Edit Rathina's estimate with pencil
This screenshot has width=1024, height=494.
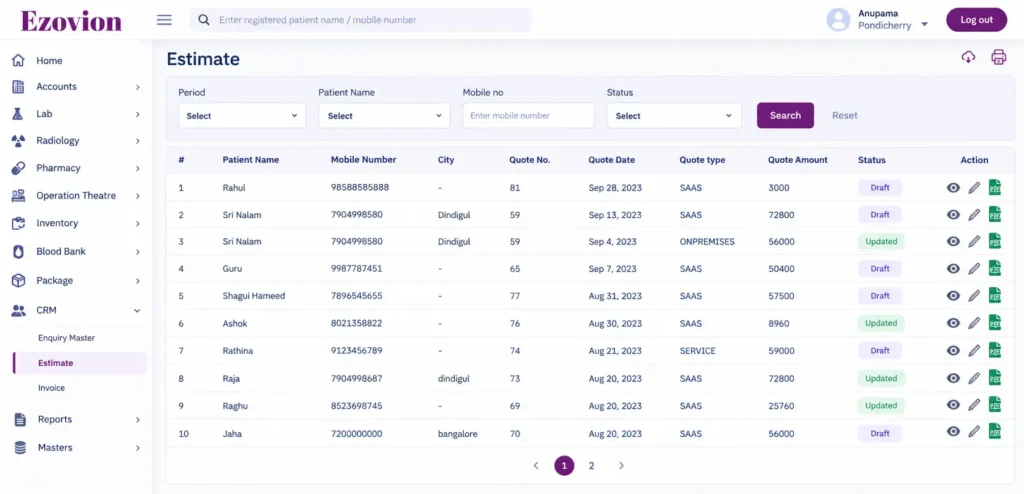point(974,351)
